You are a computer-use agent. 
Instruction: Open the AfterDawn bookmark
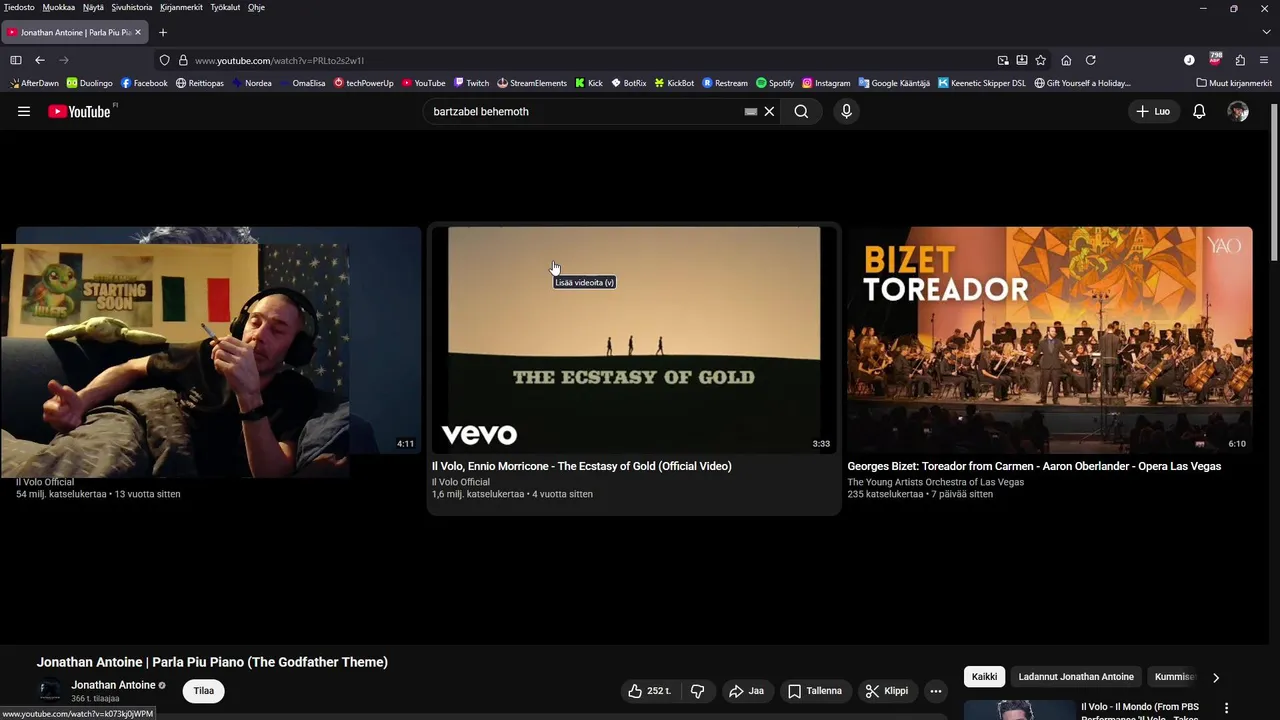(34, 83)
